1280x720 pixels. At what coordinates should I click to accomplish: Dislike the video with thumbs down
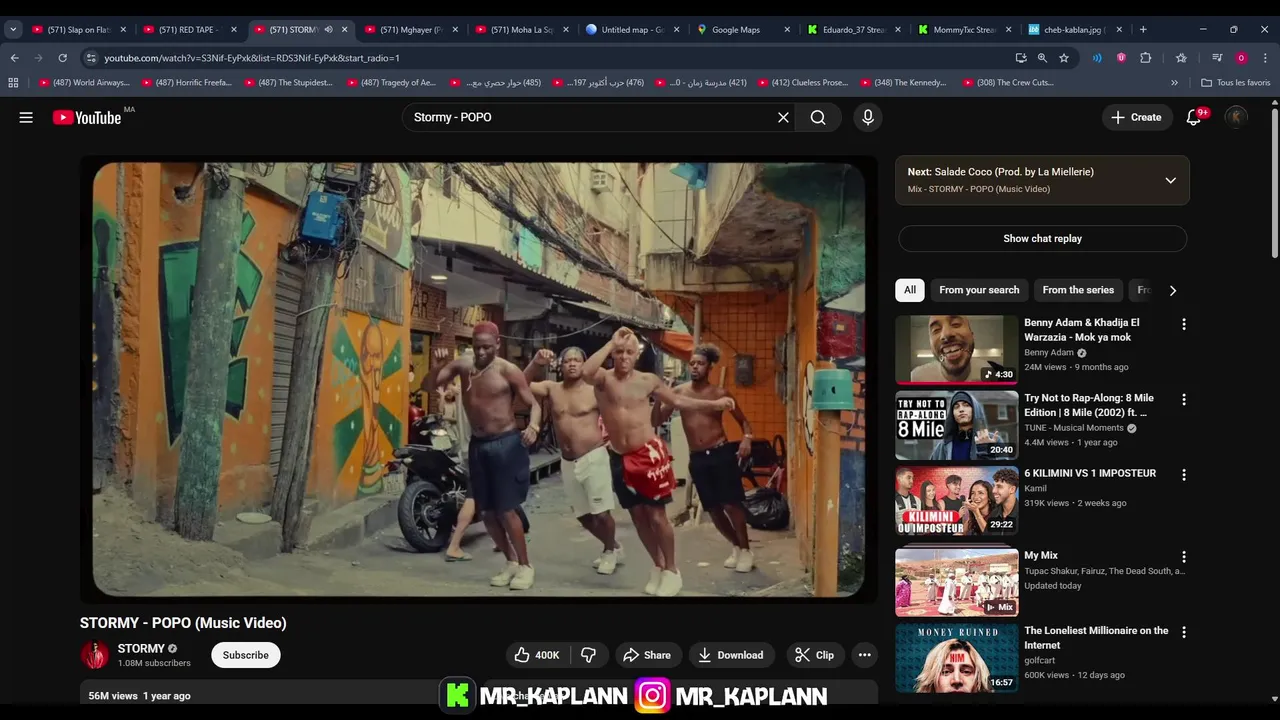pyautogui.click(x=588, y=655)
